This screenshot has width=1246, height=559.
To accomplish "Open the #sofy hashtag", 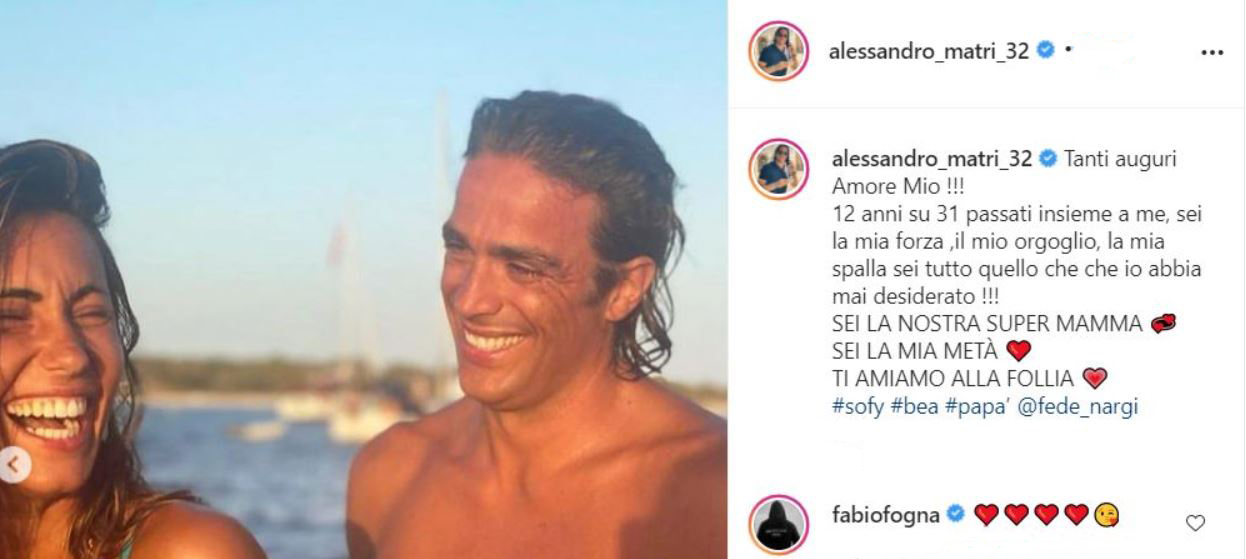I will [x=855, y=405].
